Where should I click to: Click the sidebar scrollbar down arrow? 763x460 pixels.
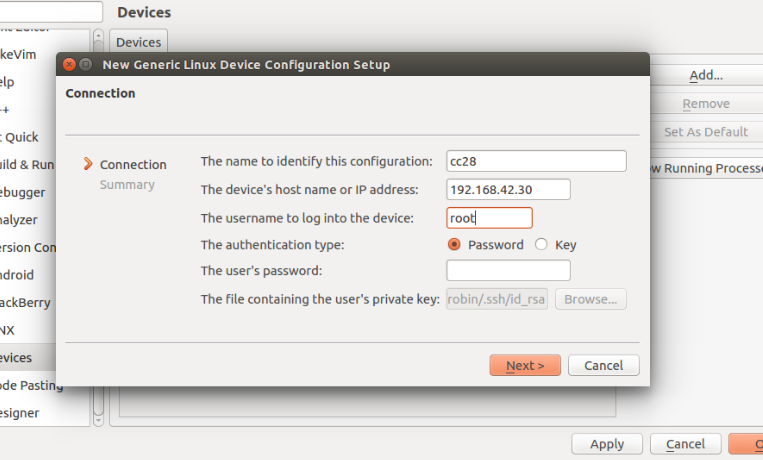[x=98, y=420]
